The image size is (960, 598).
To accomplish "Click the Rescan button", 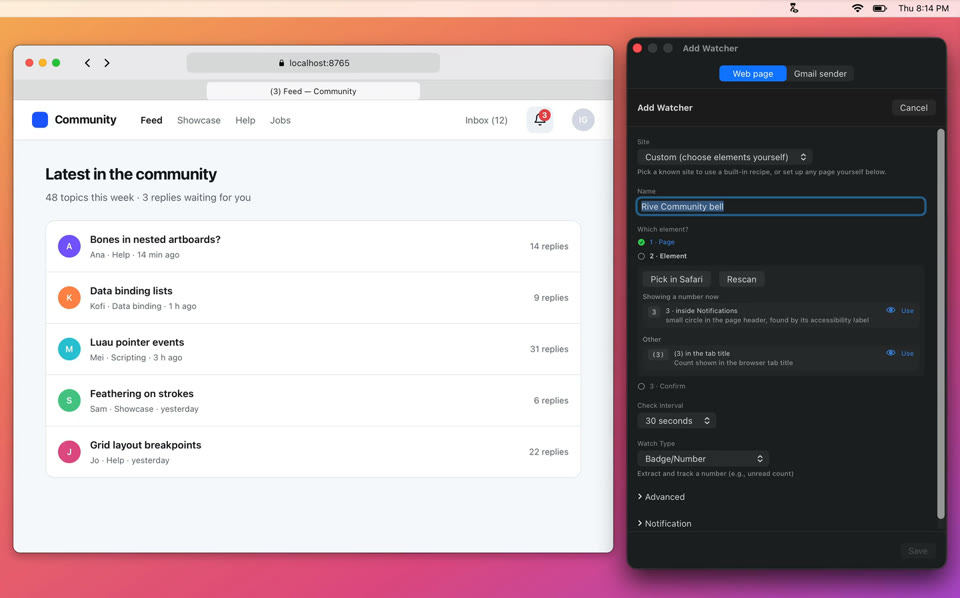I will click(741, 279).
